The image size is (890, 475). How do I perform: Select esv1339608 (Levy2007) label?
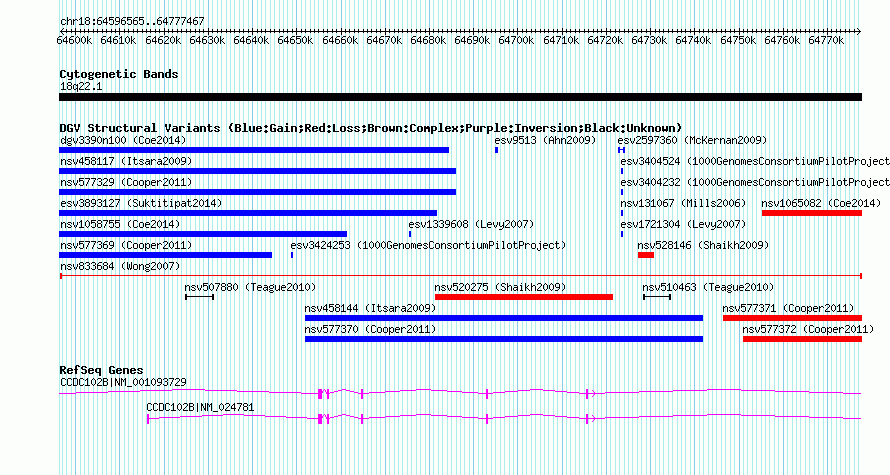pyautogui.click(x=471, y=224)
